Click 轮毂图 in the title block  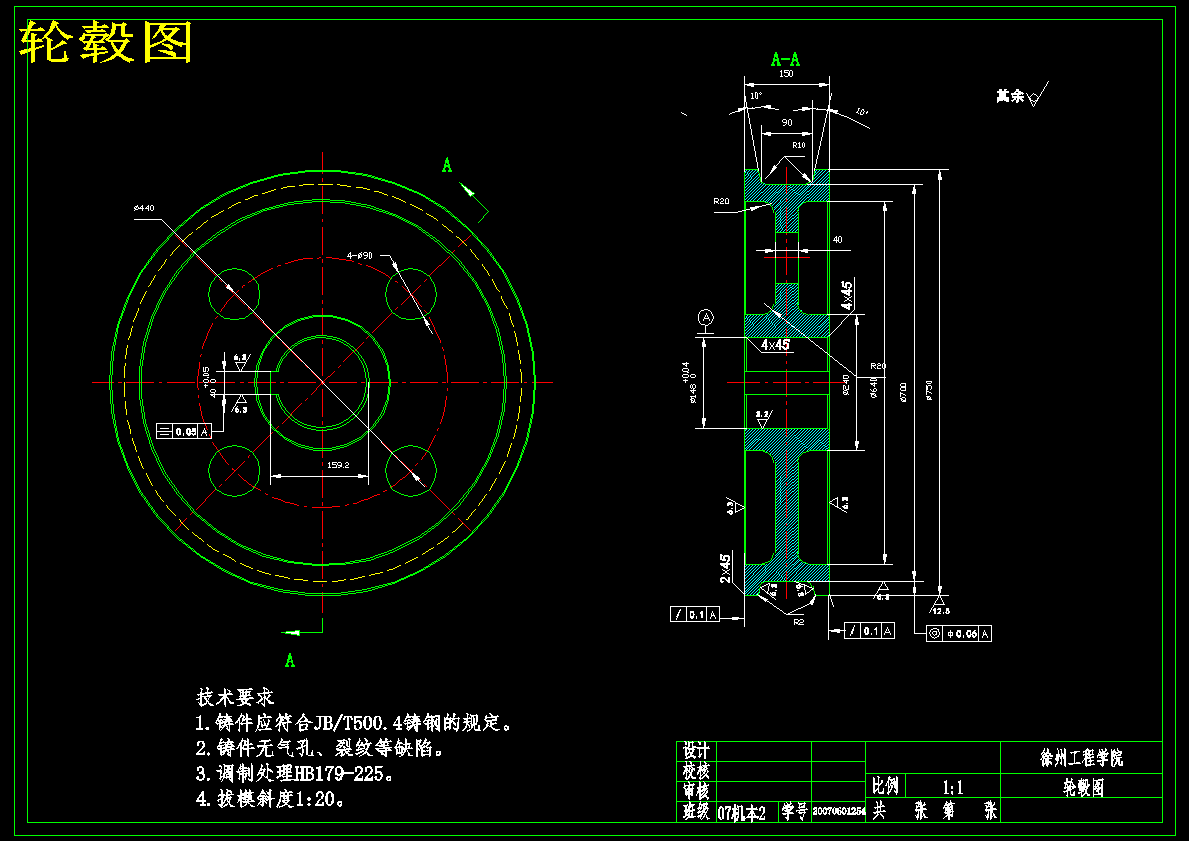point(1082,787)
